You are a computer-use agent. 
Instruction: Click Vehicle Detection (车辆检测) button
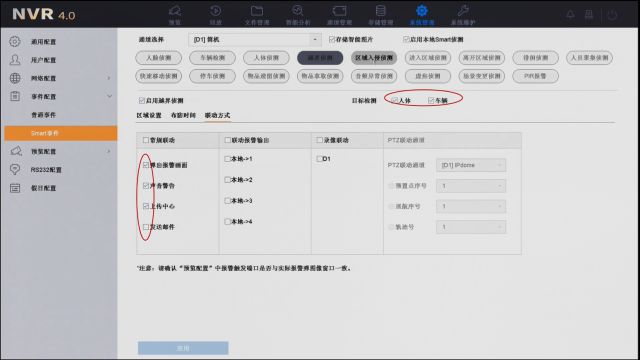212,58
